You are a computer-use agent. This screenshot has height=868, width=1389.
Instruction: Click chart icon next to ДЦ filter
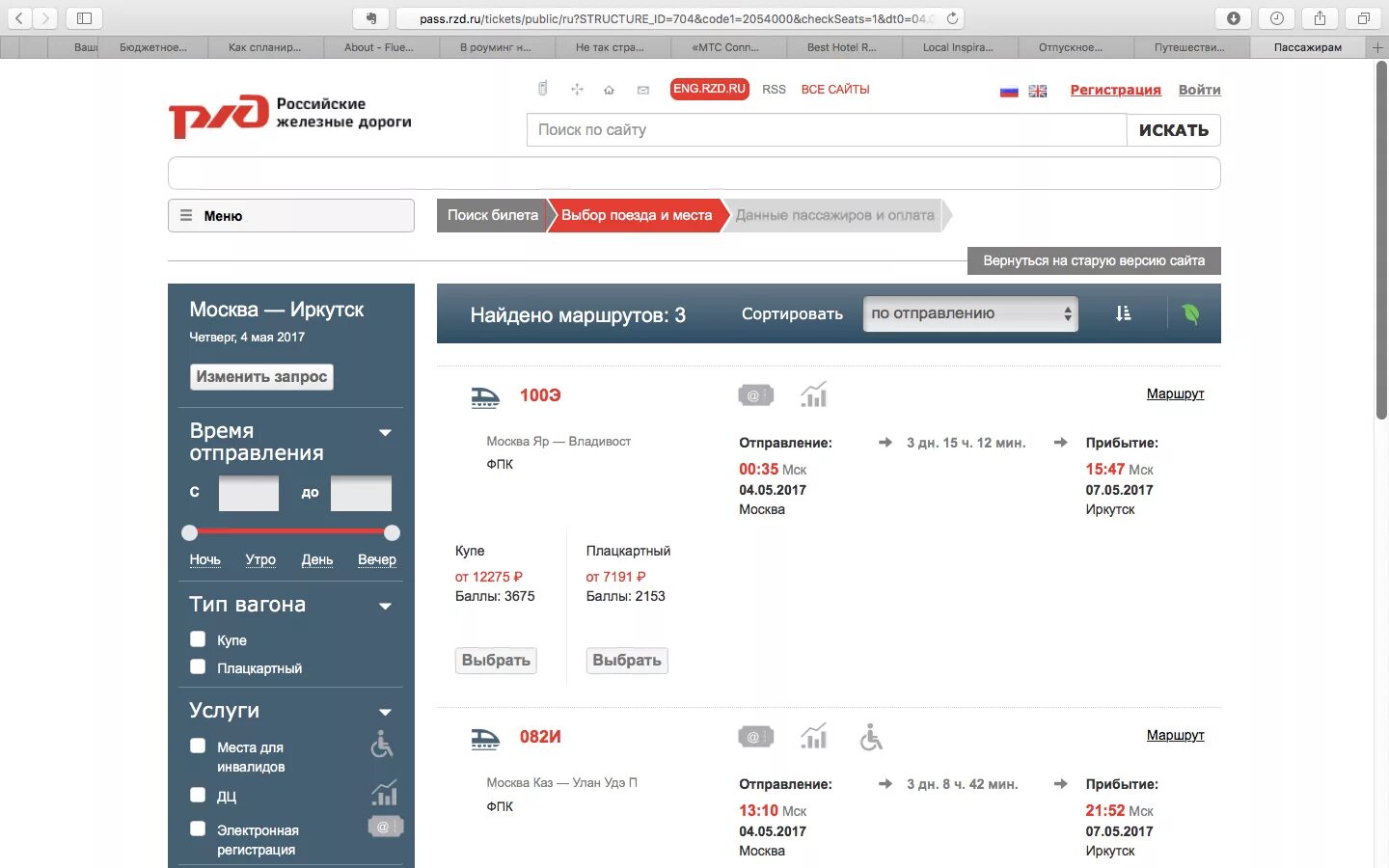tap(384, 793)
